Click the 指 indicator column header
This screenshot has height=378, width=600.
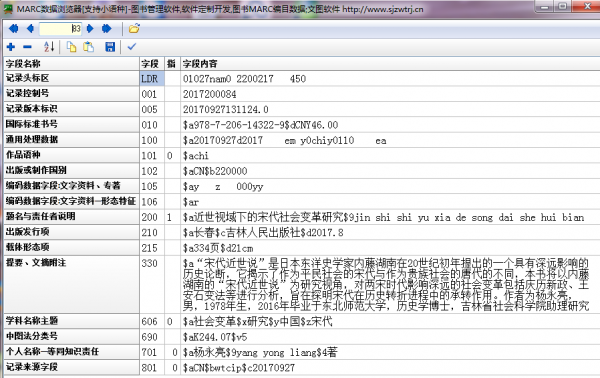click(x=172, y=64)
